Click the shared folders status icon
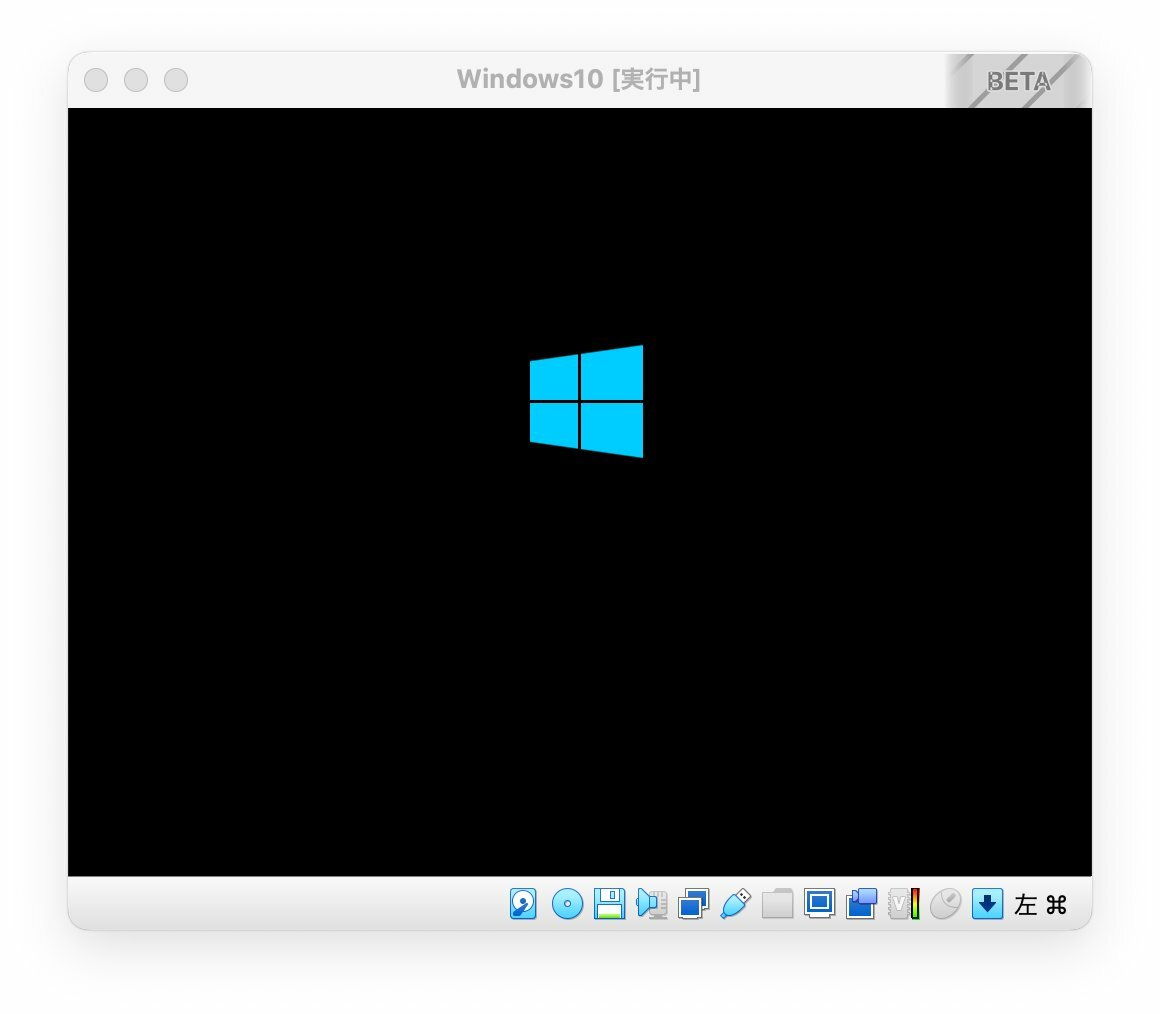This screenshot has width=1160, height=1014. click(x=778, y=904)
